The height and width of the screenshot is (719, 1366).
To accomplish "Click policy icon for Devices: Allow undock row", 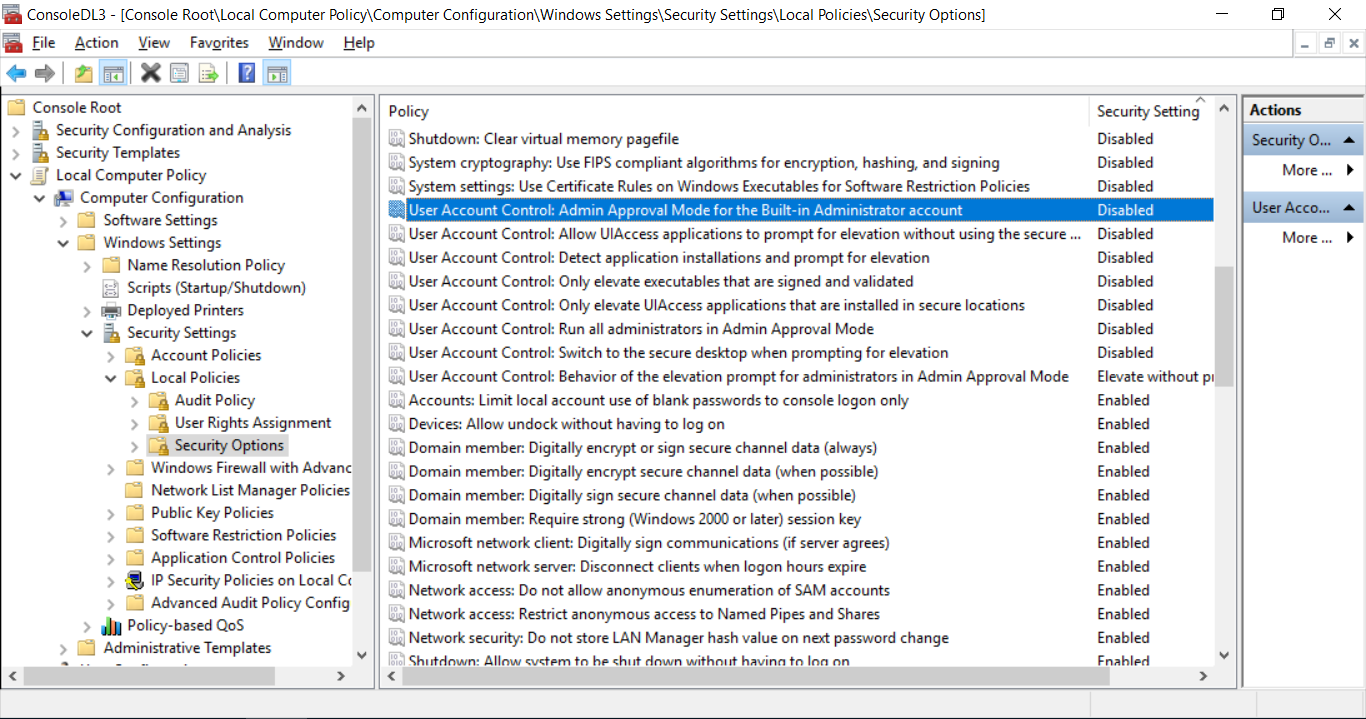I will [397, 424].
